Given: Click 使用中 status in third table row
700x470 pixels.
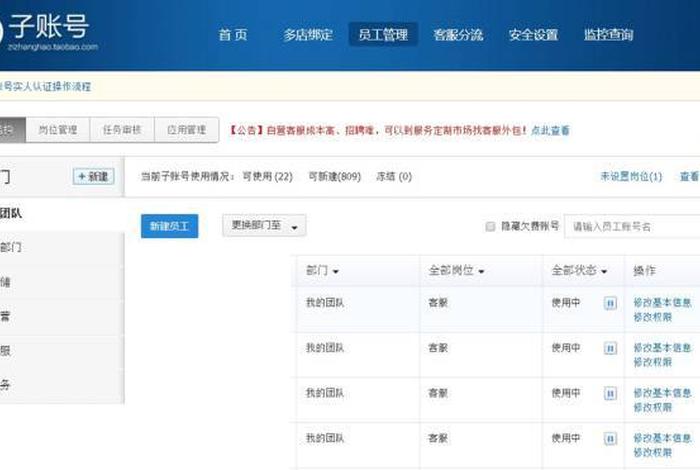Looking at the screenshot, I should [x=566, y=393].
